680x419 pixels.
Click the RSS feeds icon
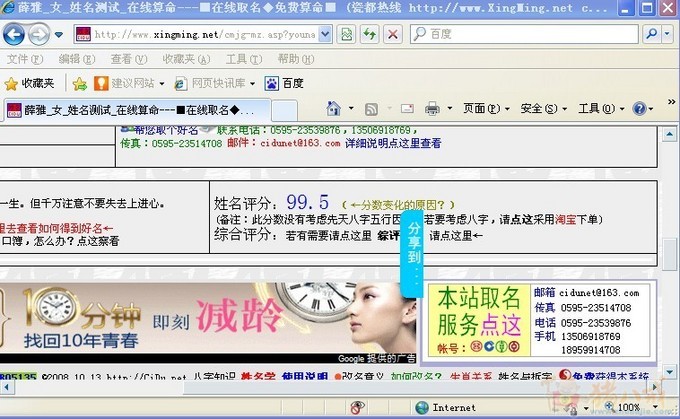(x=371, y=109)
